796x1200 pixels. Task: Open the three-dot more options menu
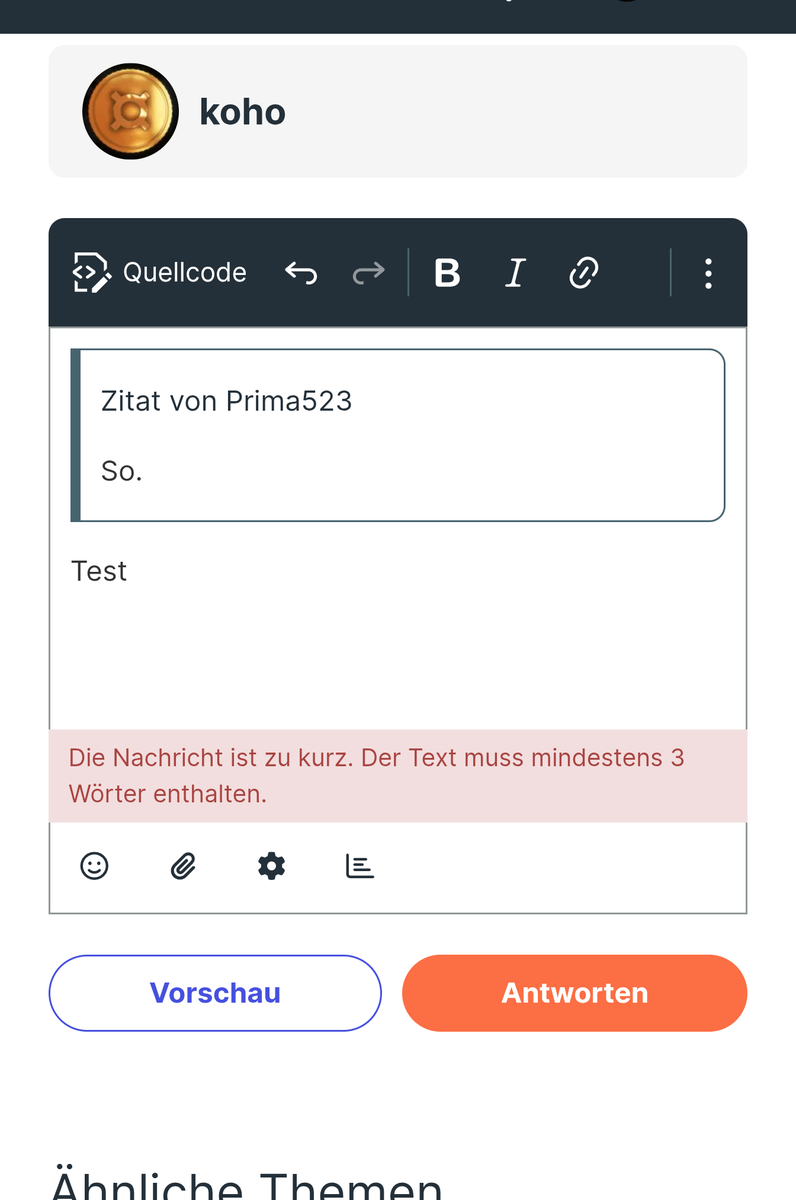click(x=708, y=273)
